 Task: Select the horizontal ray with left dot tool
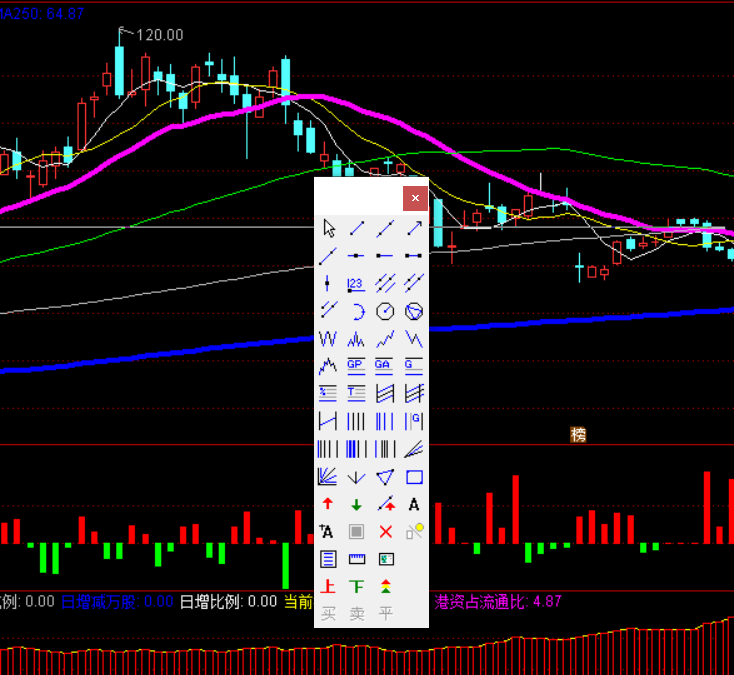385,256
